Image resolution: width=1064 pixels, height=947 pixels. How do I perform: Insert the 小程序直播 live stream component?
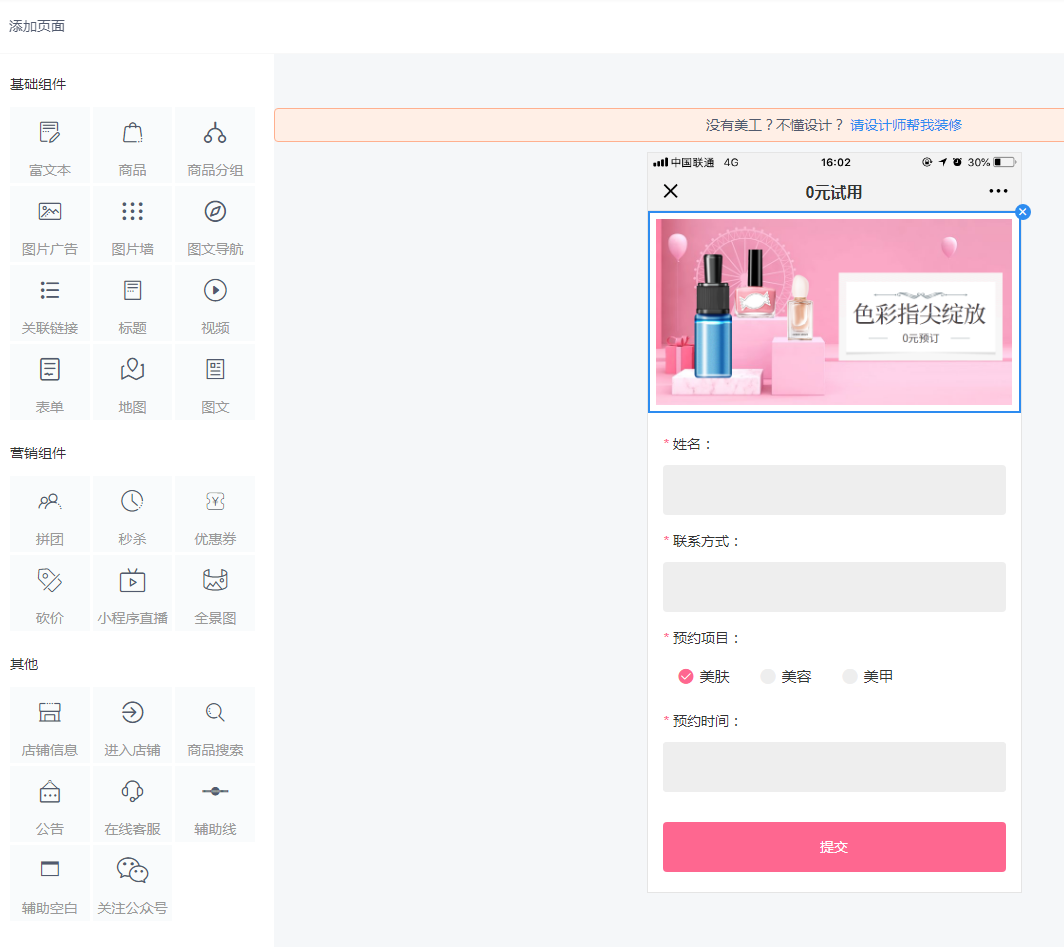click(132, 593)
